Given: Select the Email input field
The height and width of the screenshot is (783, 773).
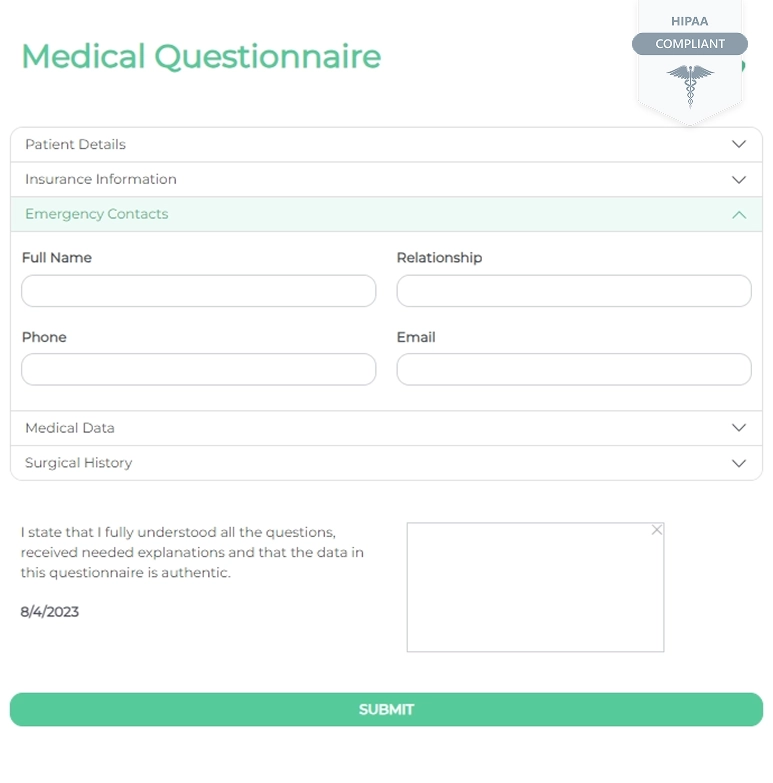Looking at the screenshot, I should click(x=574, y=369).
